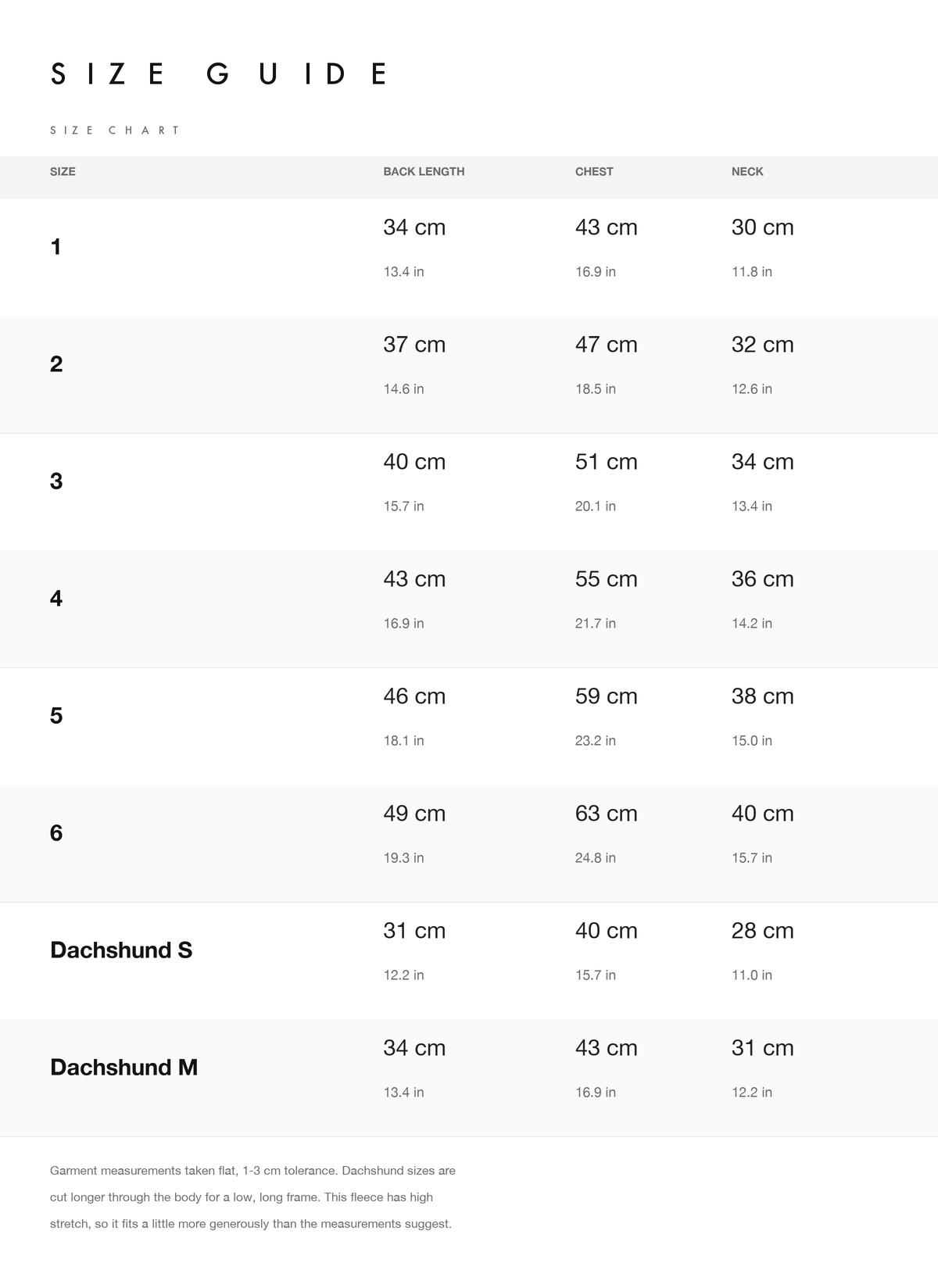
Task: Select size 4 row label
Action: click(56, 599)
